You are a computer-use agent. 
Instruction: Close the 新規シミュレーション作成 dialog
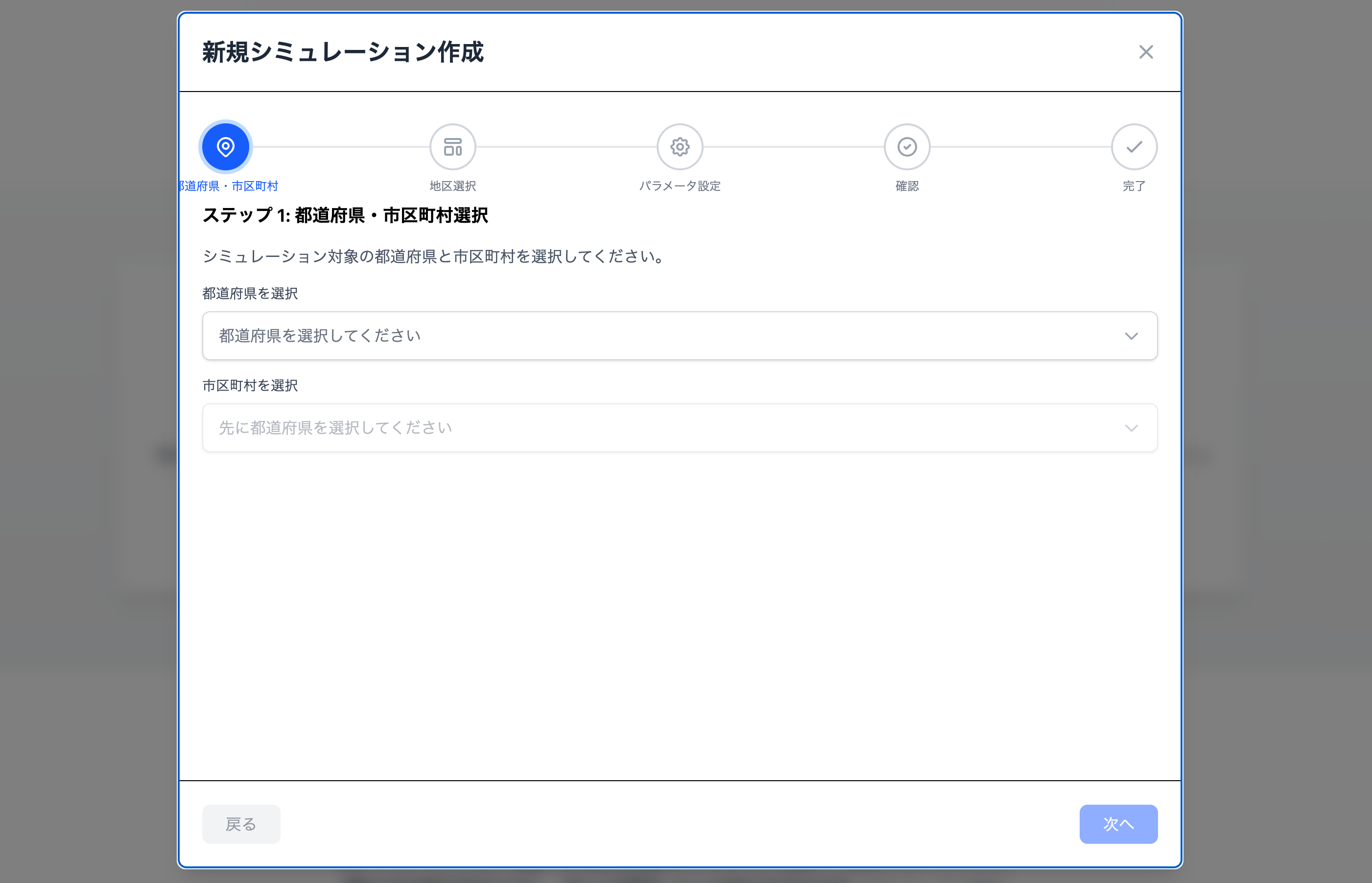pos(1145,52)
